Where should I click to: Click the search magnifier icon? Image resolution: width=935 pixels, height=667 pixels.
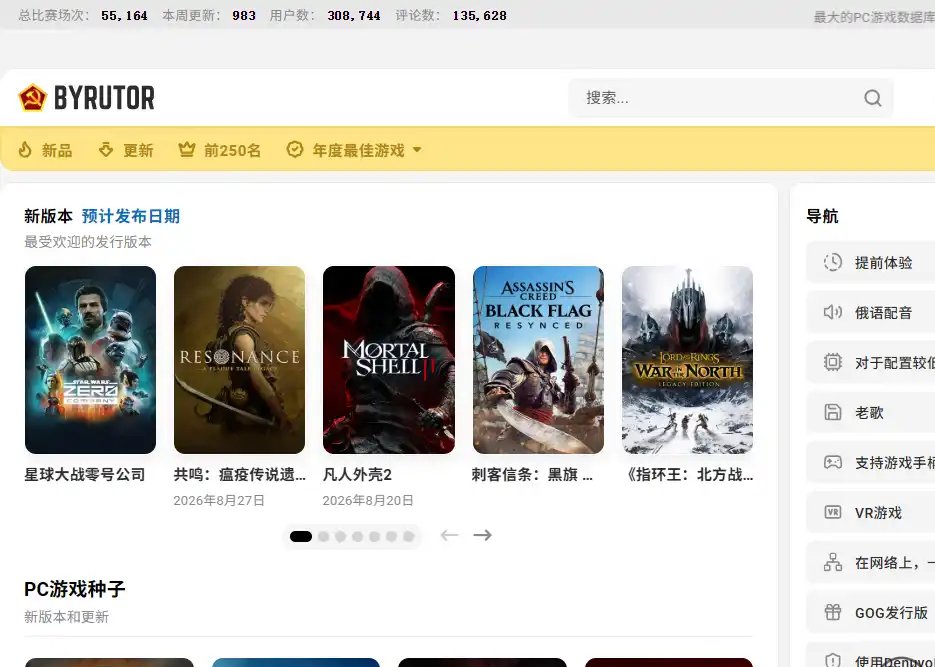[872, 98]
